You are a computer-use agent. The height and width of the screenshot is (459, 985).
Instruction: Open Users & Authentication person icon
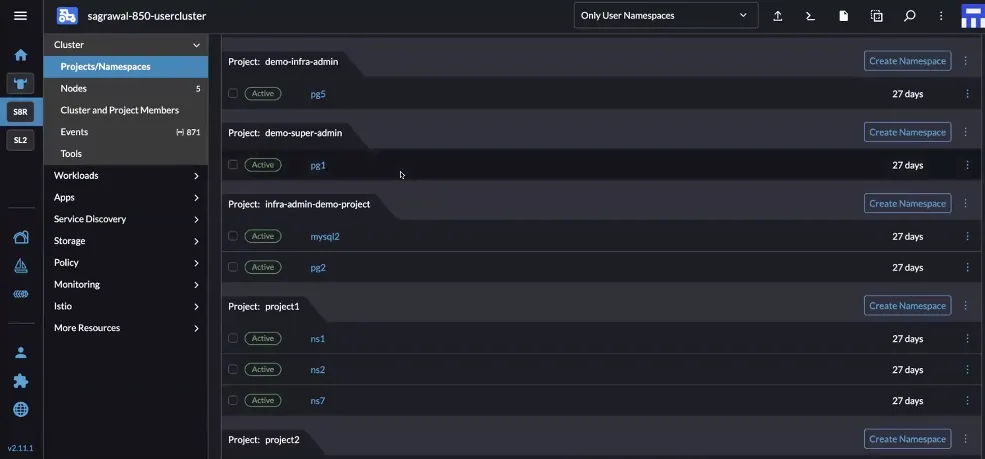coord(21,352)
